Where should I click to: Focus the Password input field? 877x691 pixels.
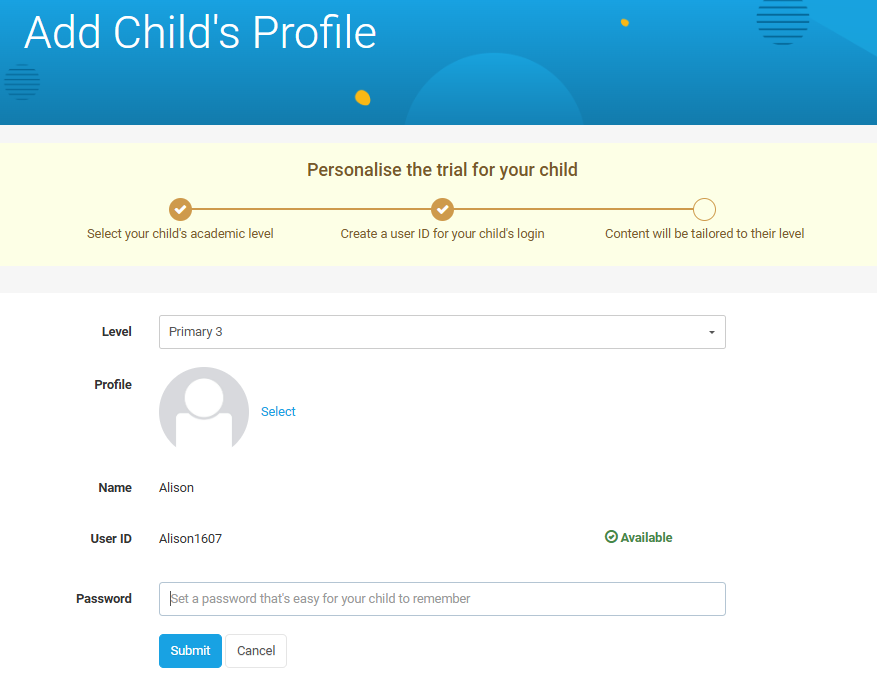pyautogui.click(x=441, y=599)
